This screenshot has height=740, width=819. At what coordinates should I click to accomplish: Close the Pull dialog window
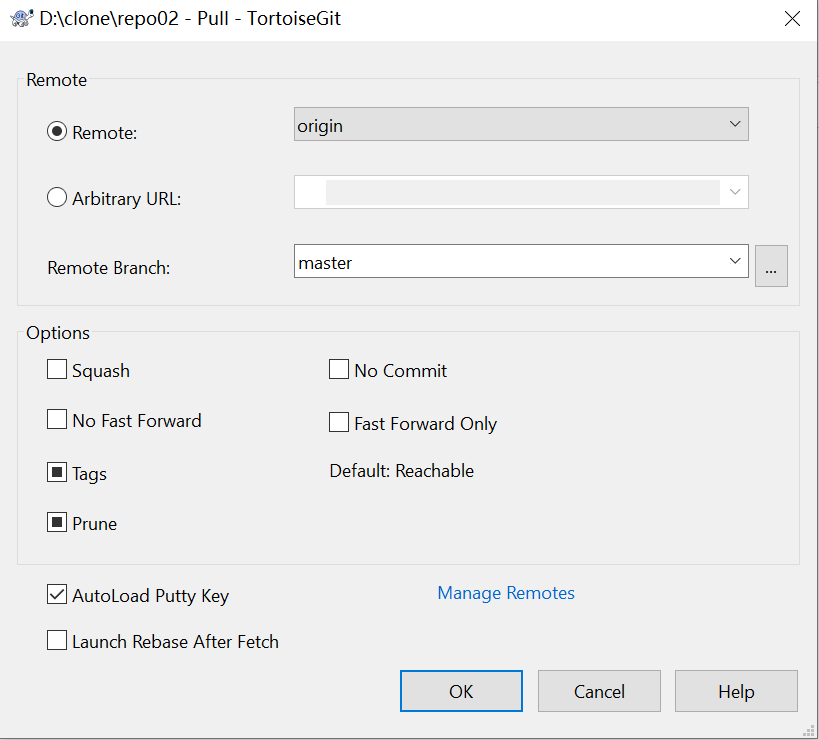click(x=792, y=19)
